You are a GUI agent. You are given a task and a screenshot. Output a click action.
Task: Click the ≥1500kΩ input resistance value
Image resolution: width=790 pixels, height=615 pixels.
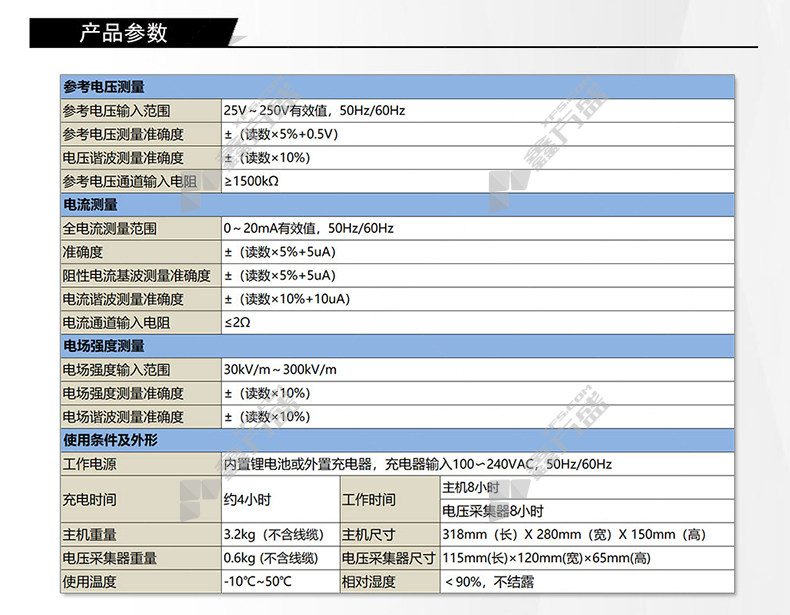(x=249, y=182)
